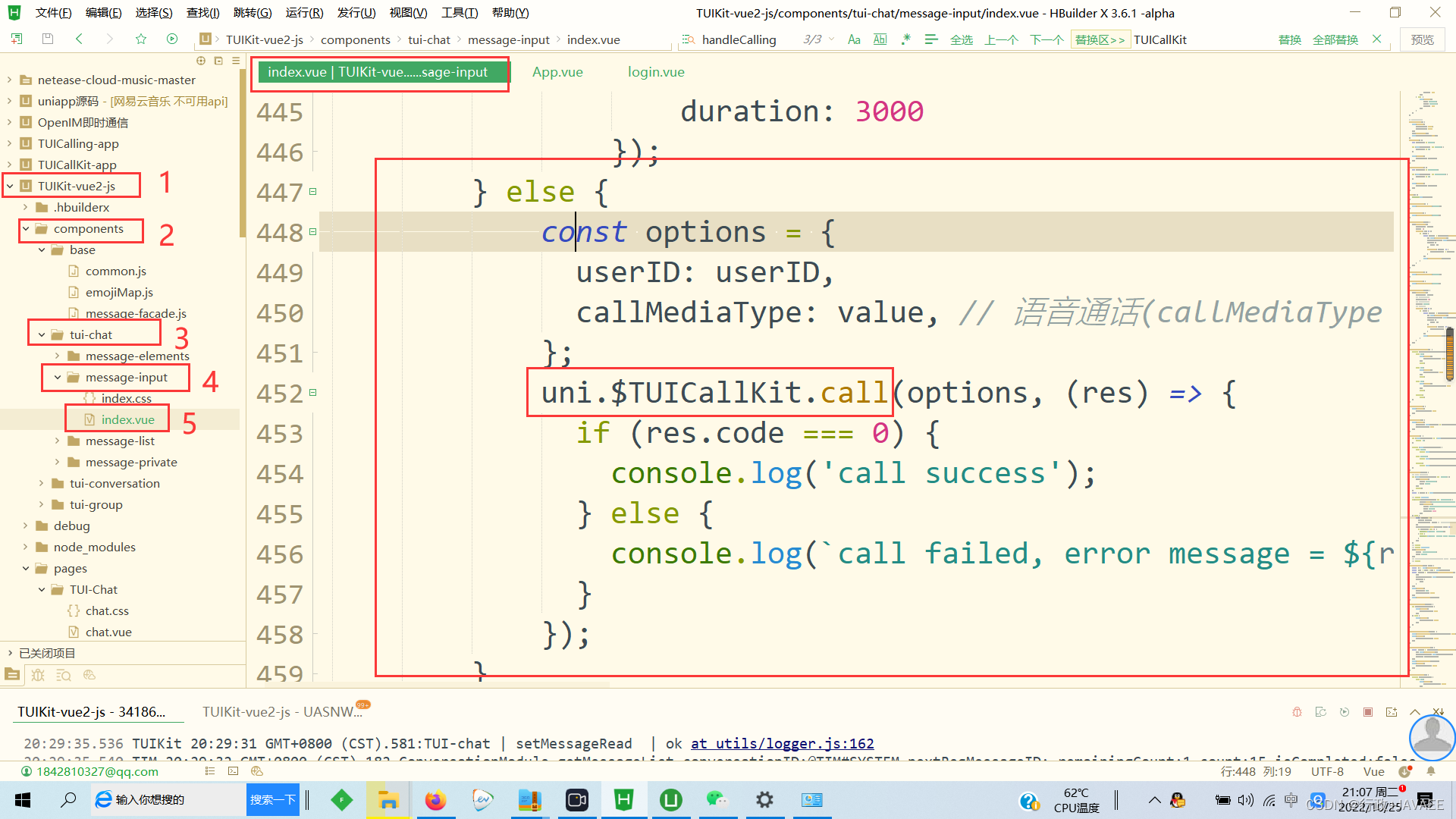Click the save file icon

click(x=48, y=39)
